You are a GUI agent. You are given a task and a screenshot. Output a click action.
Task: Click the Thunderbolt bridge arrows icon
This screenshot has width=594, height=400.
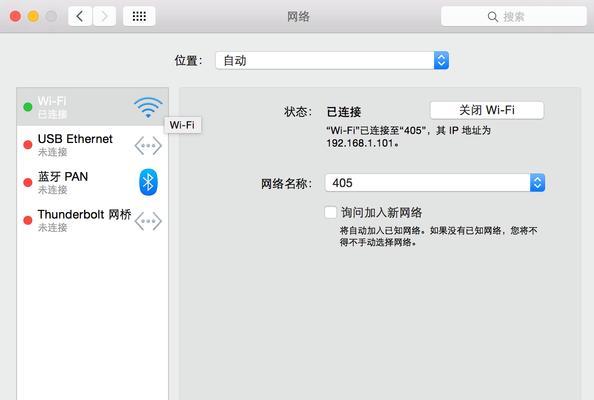(x=148, y=221)
